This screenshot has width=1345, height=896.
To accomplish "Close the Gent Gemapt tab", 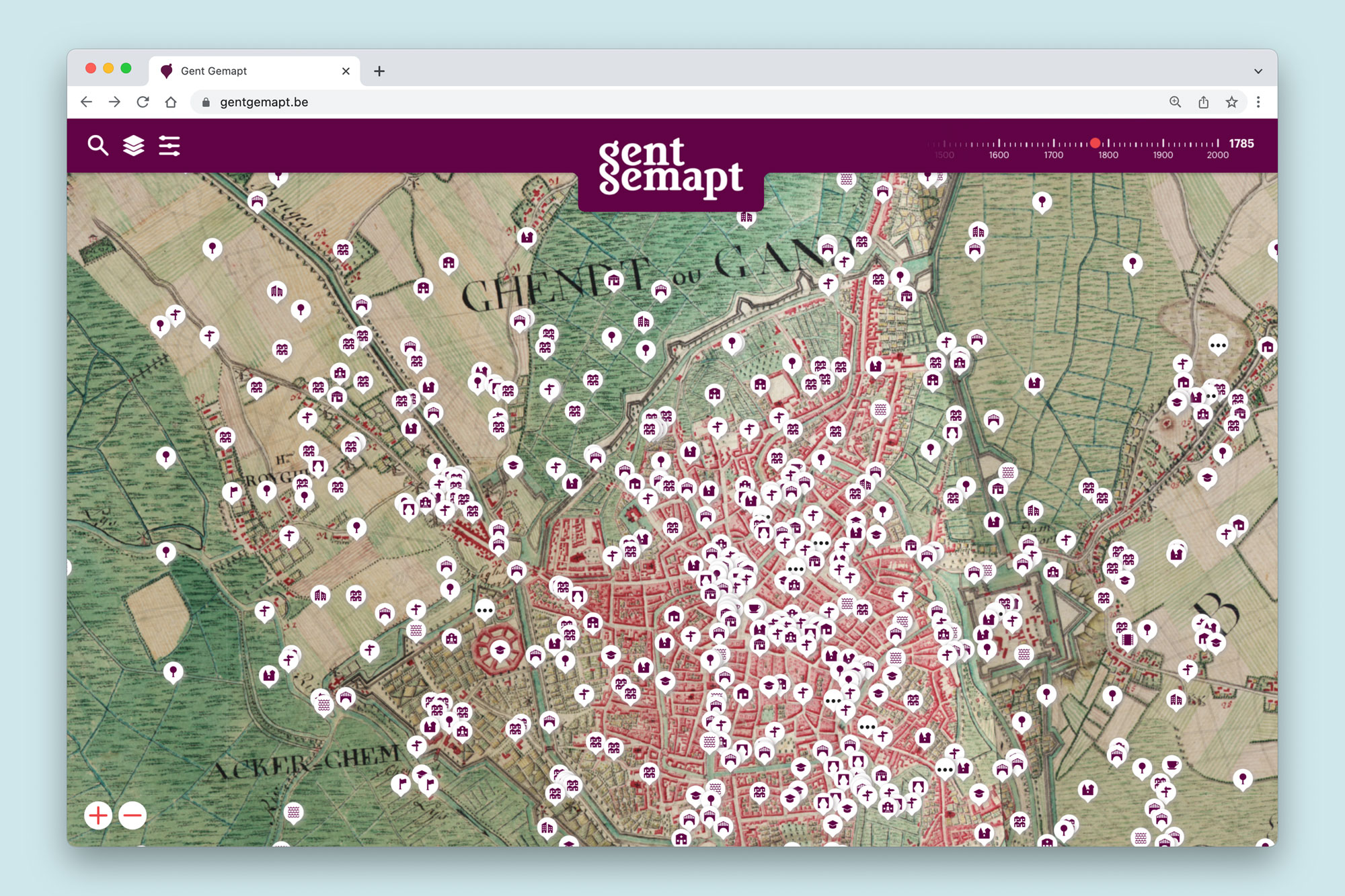I will [x=346, y=71].
